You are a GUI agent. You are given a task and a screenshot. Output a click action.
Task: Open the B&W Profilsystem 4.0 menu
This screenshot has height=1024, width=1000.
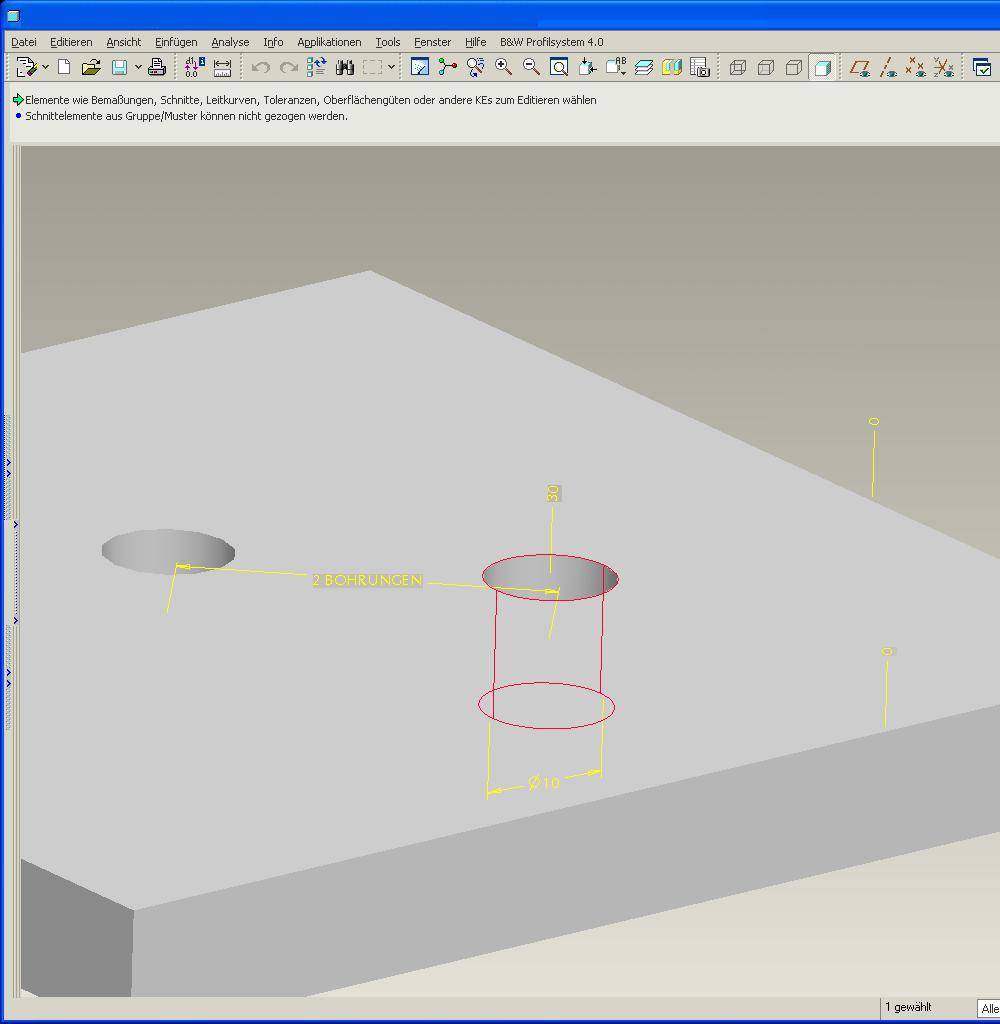551,42
